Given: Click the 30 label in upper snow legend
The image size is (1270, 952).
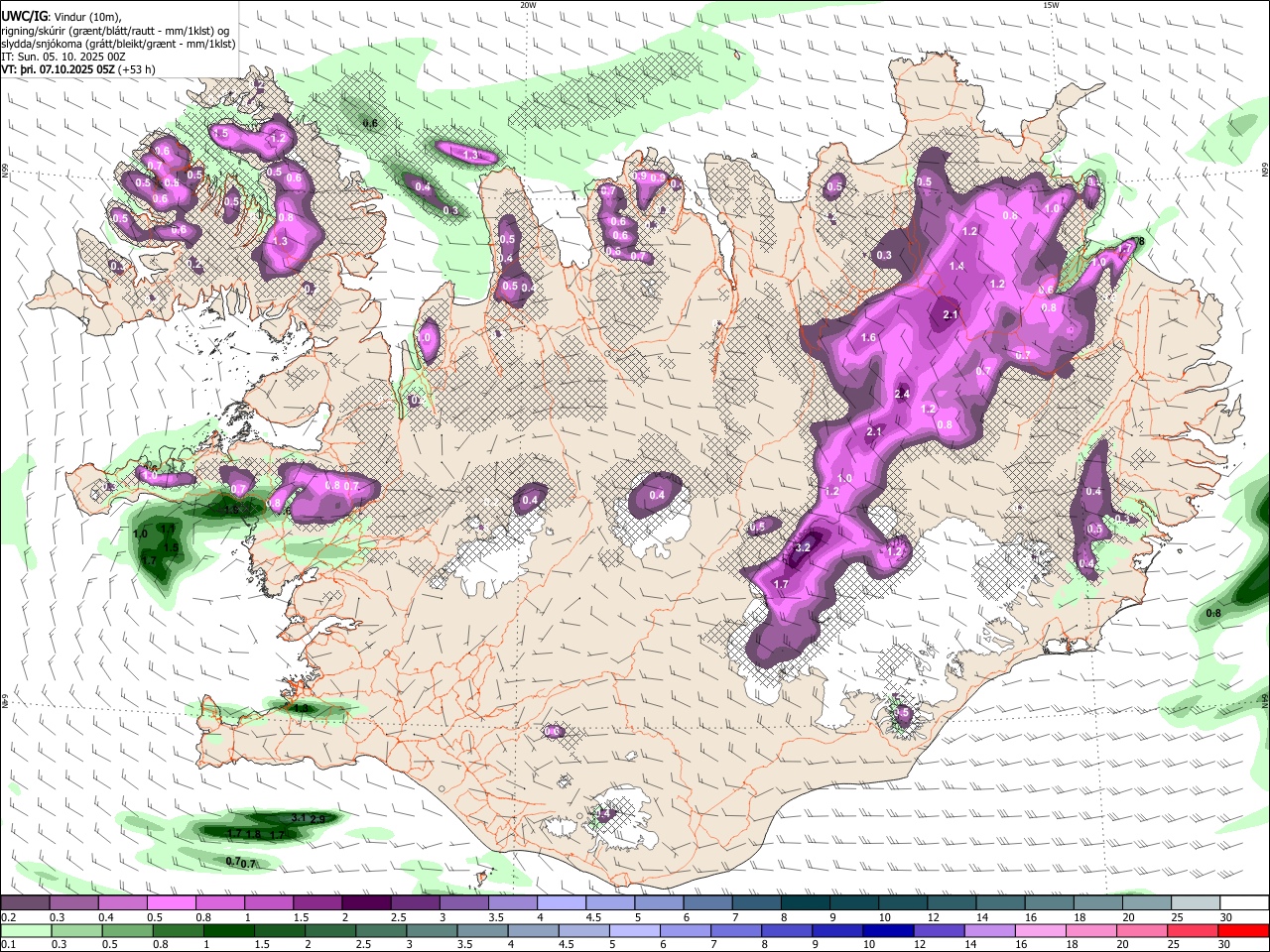Looking at the screenshot, I should 1226,917.
